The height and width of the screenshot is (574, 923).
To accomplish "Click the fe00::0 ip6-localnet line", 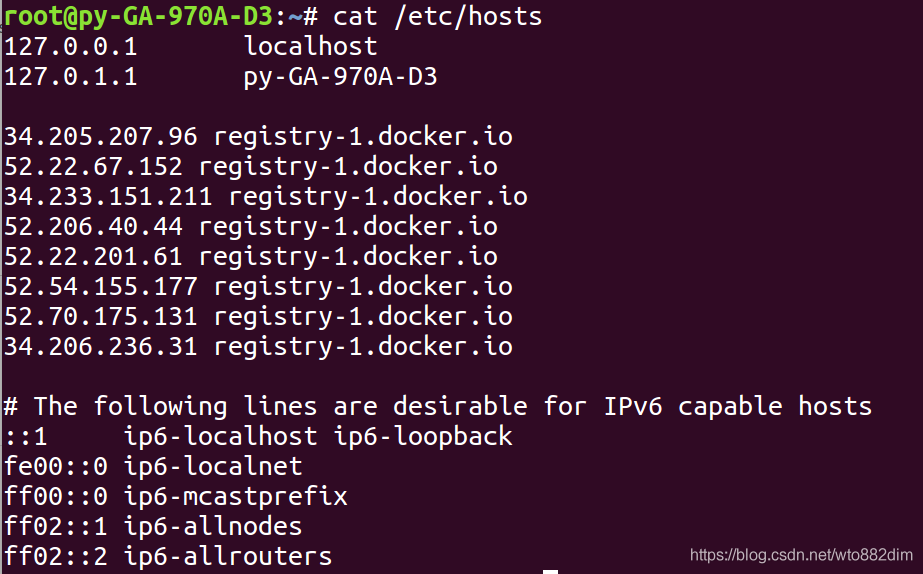I will point(153,467).
